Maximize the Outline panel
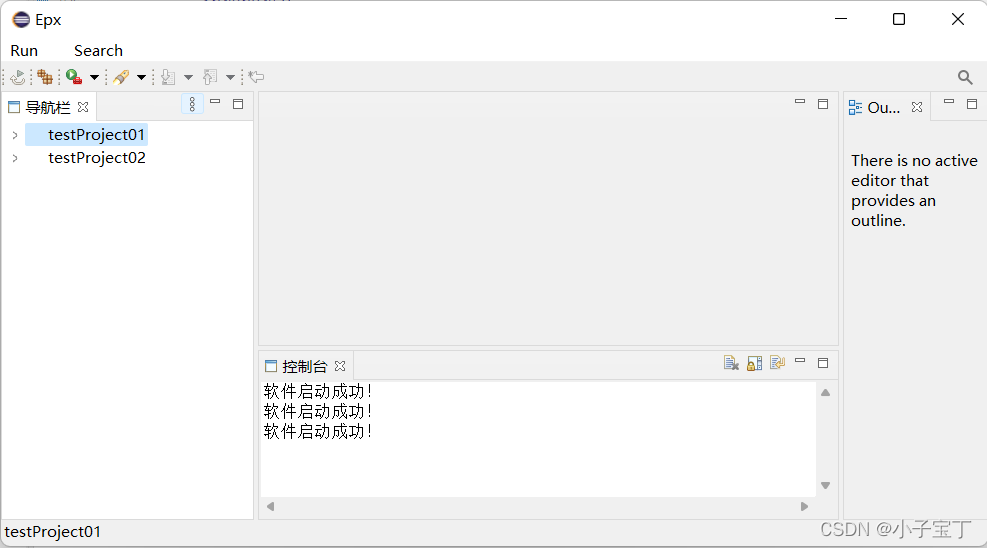 [972, 104]
